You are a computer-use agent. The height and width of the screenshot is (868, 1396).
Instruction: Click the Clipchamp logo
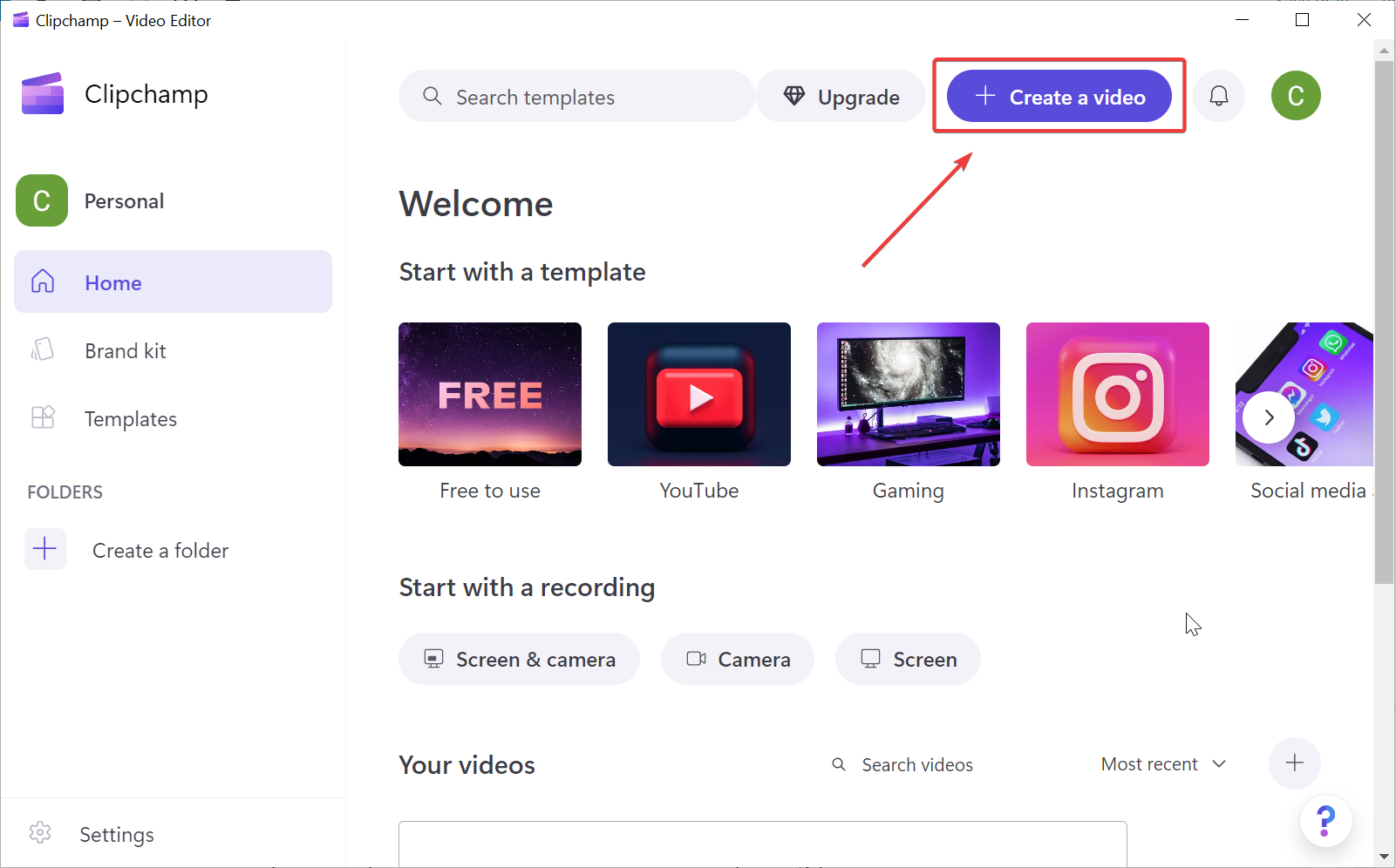(x=42, y=93)
